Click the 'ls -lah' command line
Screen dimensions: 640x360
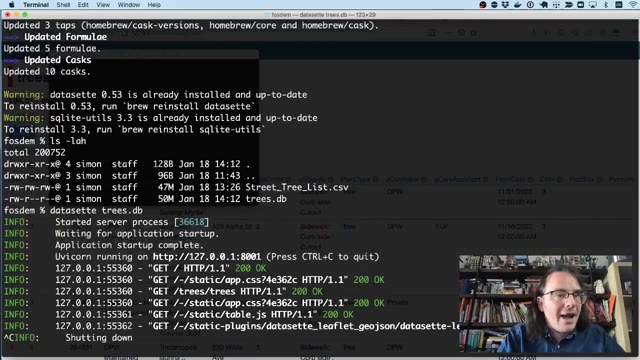(45, 141)
